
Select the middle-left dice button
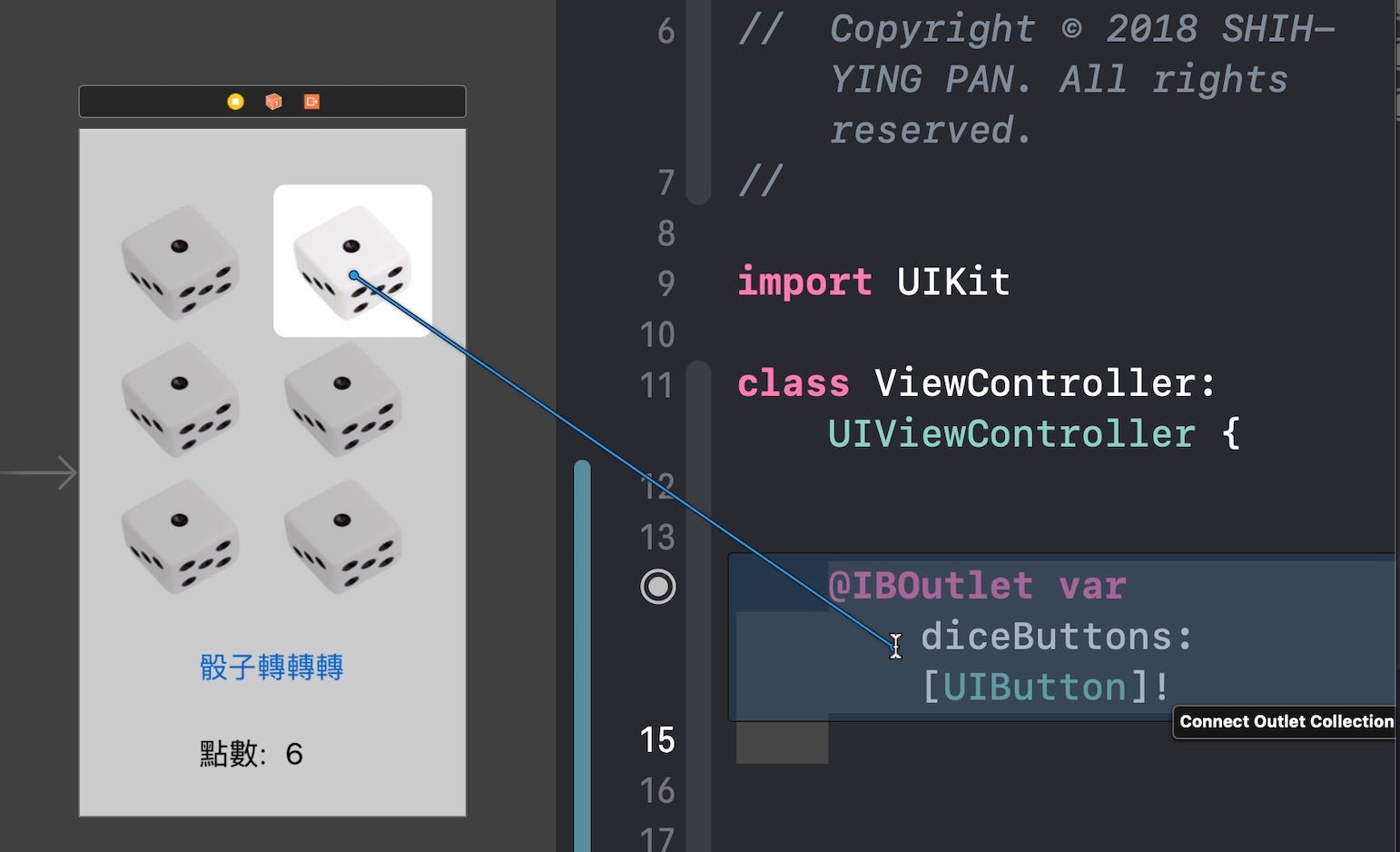click(180, 400)
